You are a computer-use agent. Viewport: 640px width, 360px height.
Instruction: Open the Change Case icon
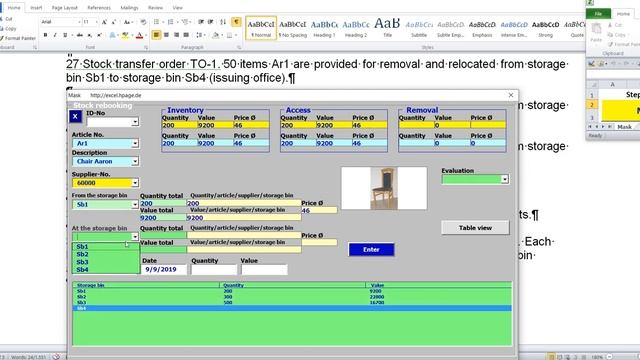click(128, 22)
